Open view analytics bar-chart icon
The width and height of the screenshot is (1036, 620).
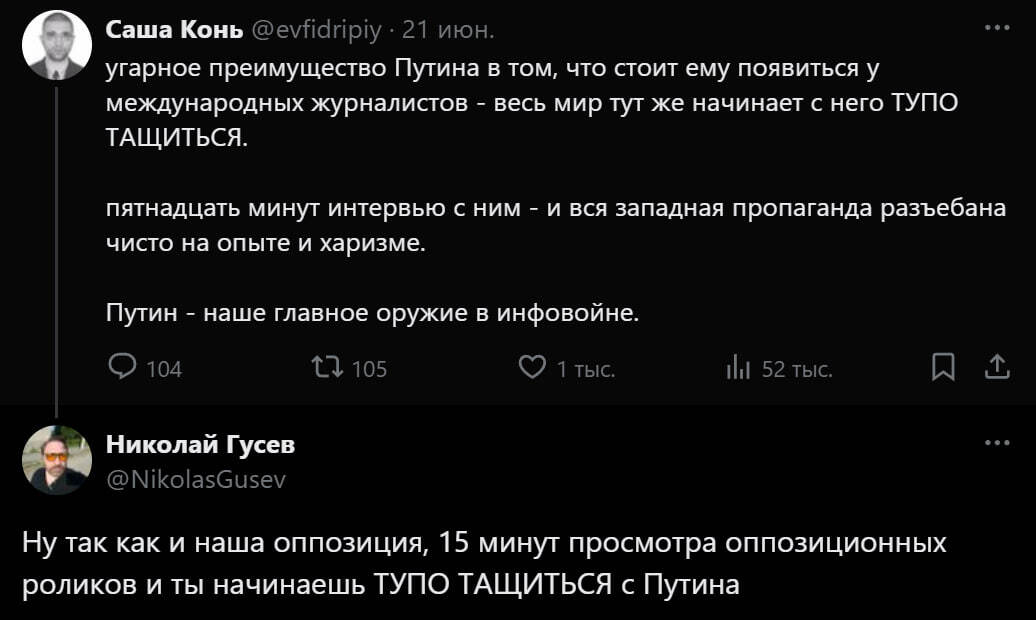738,369
